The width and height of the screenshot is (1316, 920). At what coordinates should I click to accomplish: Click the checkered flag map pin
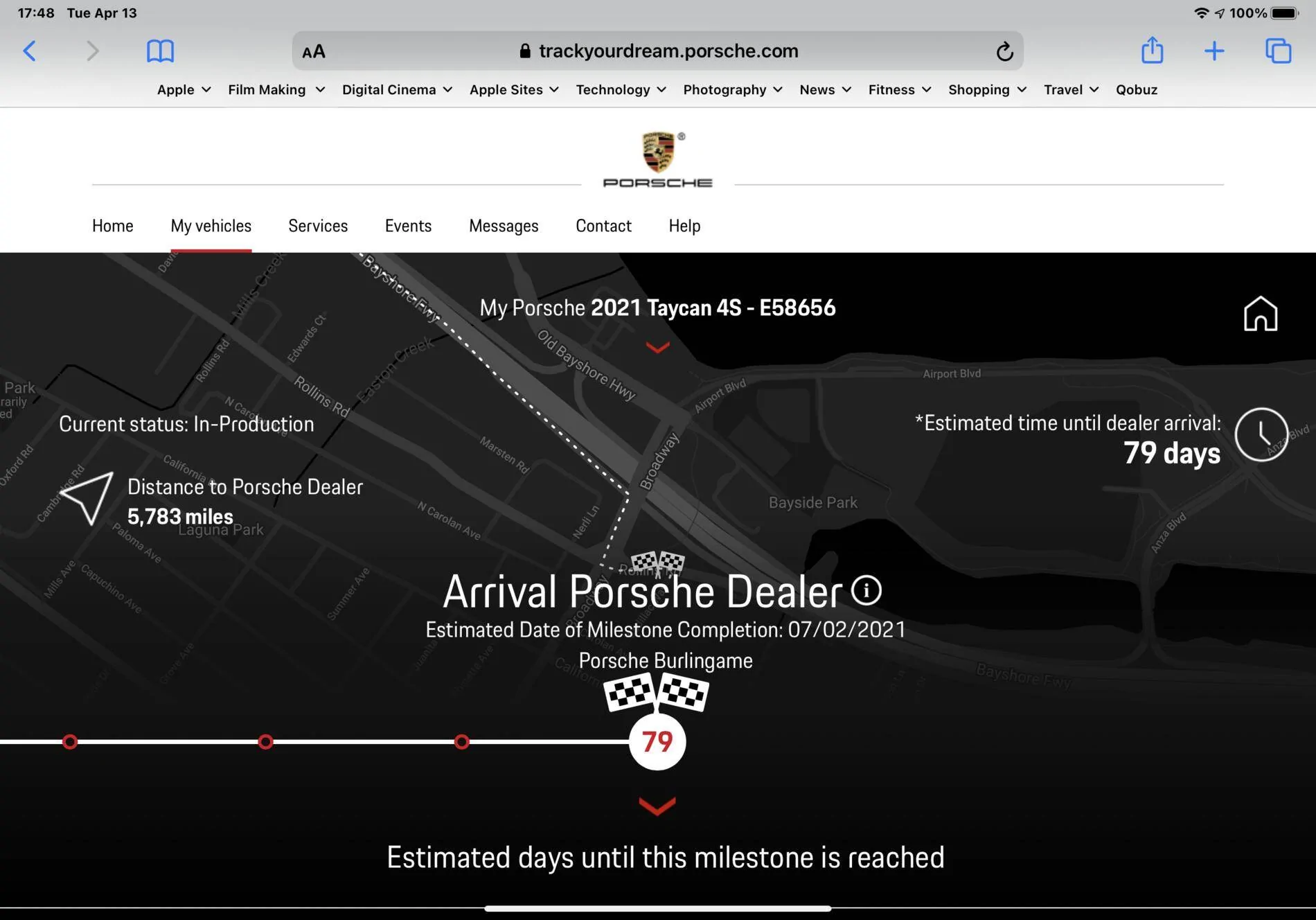[x=657, y=563]
